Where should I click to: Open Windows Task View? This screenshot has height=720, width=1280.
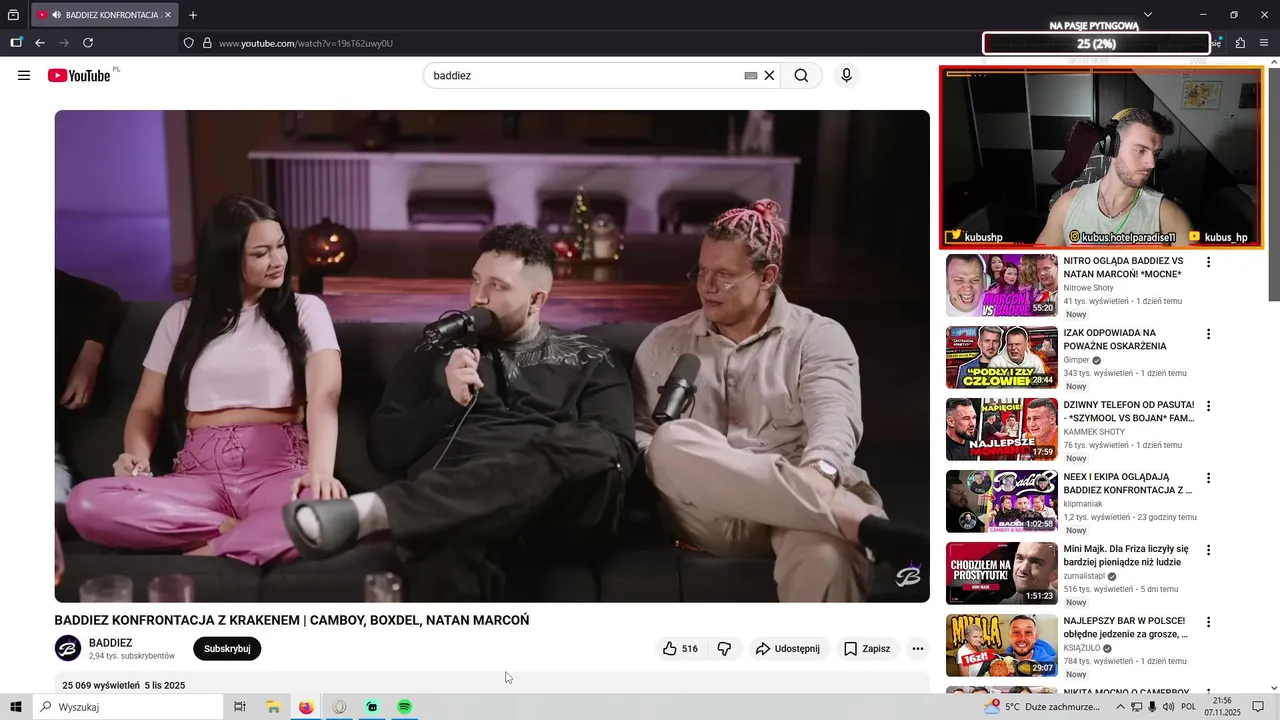(x=240, y=707)
